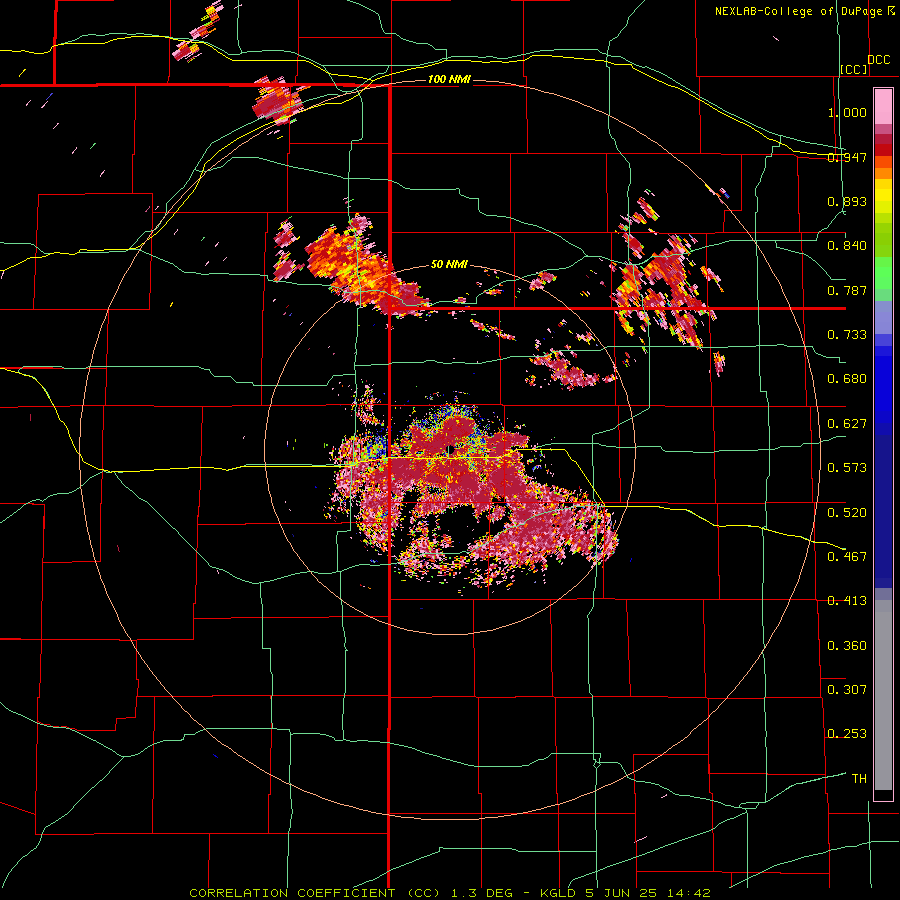Click the DCC label above the color scale
900x900 pixels.
coord(878,60)
